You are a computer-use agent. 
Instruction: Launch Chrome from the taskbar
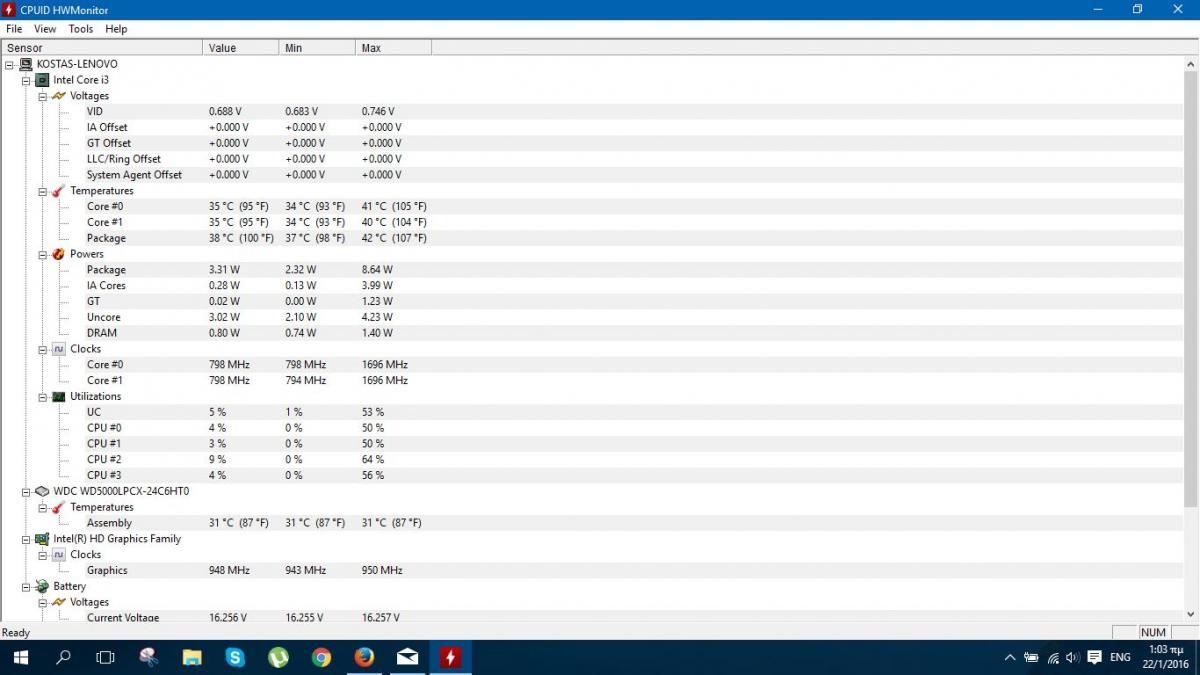pos(321,657)
